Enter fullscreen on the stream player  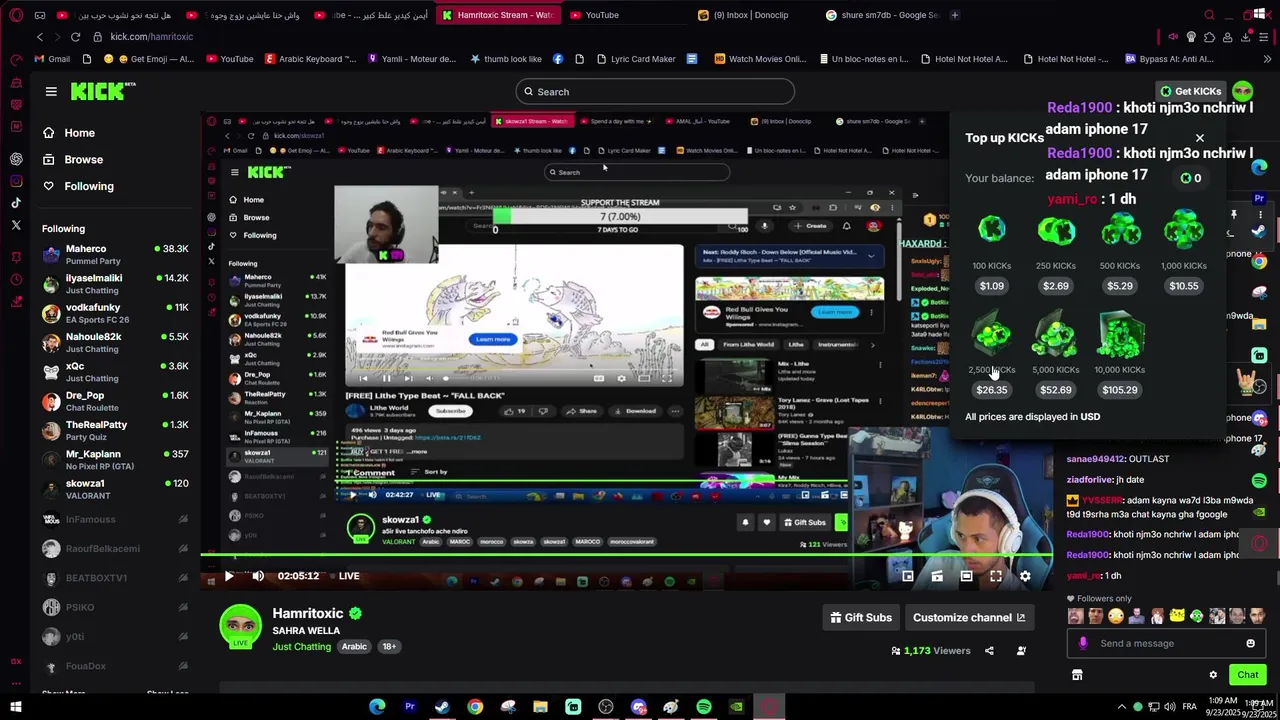[996, 576]
